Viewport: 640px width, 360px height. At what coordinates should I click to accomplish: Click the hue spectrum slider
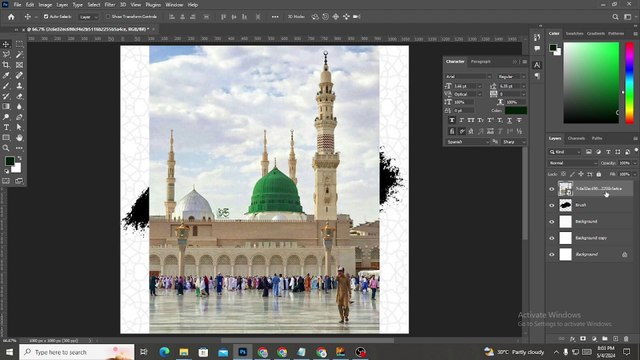point(630,83)
